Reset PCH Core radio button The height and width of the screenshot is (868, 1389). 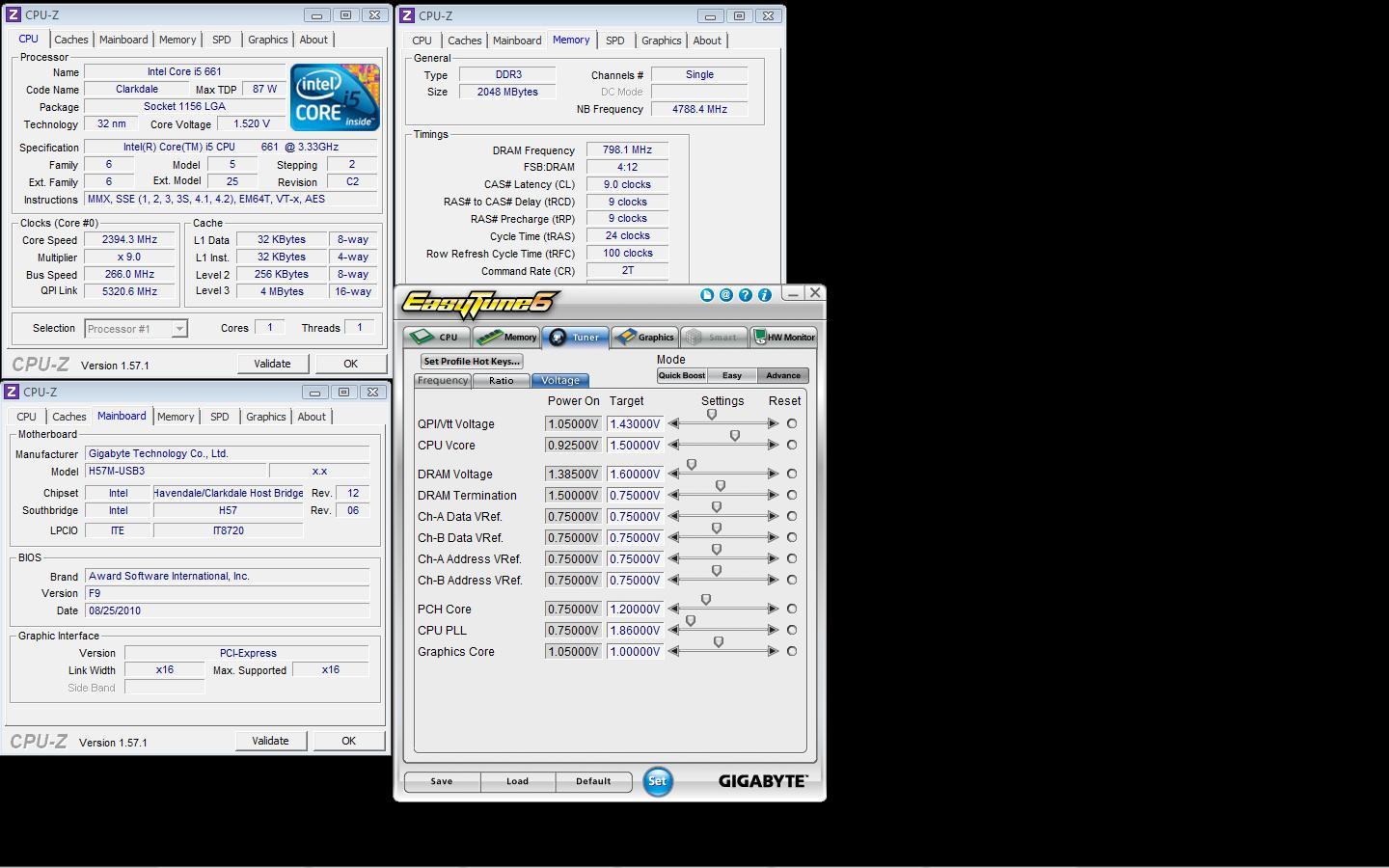(792, 609)
